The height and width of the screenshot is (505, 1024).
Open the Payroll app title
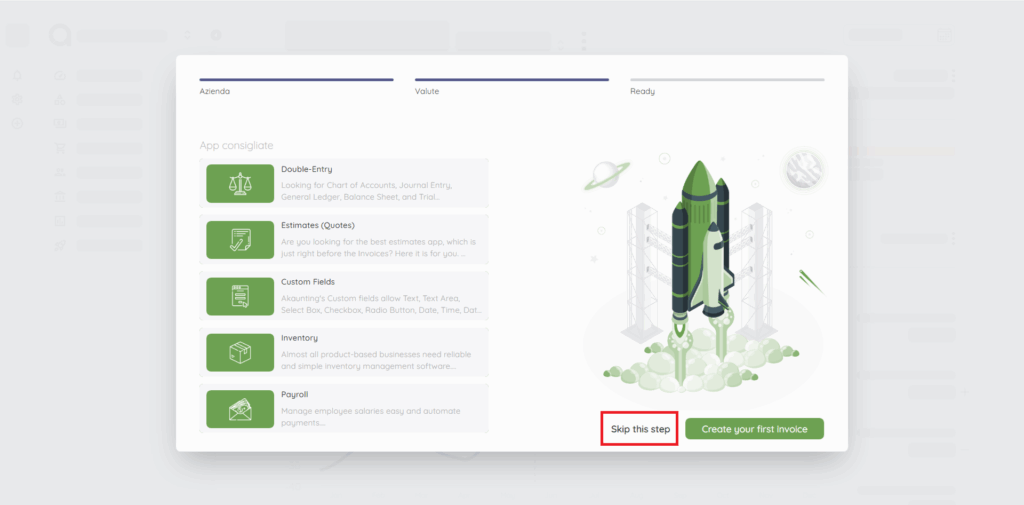coord(294,394)
